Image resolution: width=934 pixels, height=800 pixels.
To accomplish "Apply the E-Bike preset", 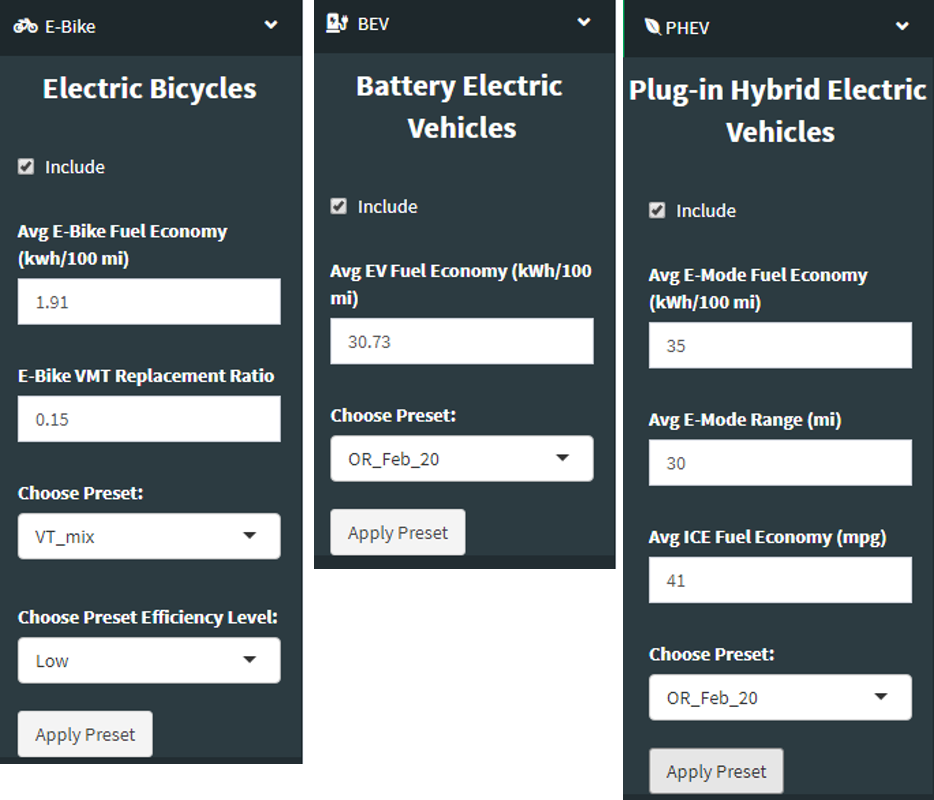I will pyautogui.click(x=85, y=735).
